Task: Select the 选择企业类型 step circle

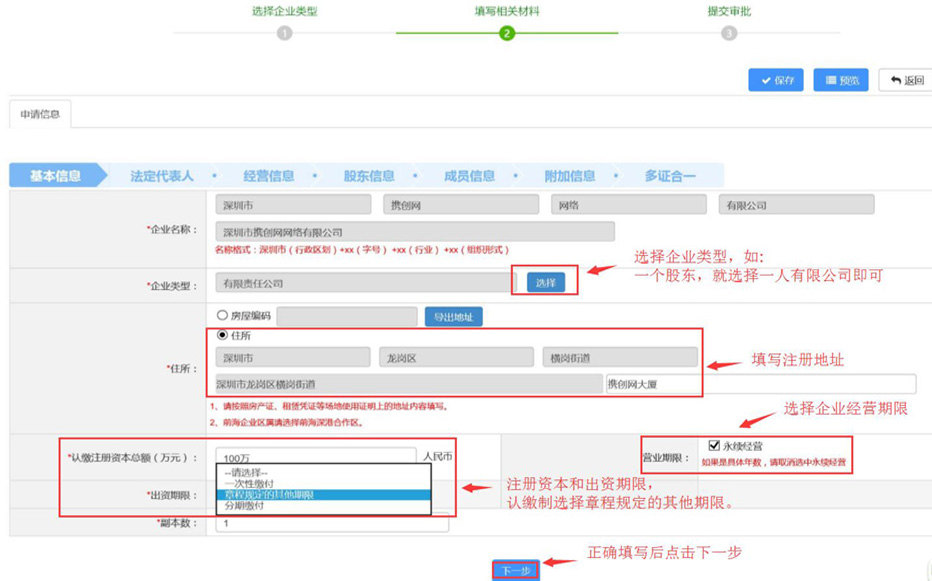Action: tap(285, 32)
